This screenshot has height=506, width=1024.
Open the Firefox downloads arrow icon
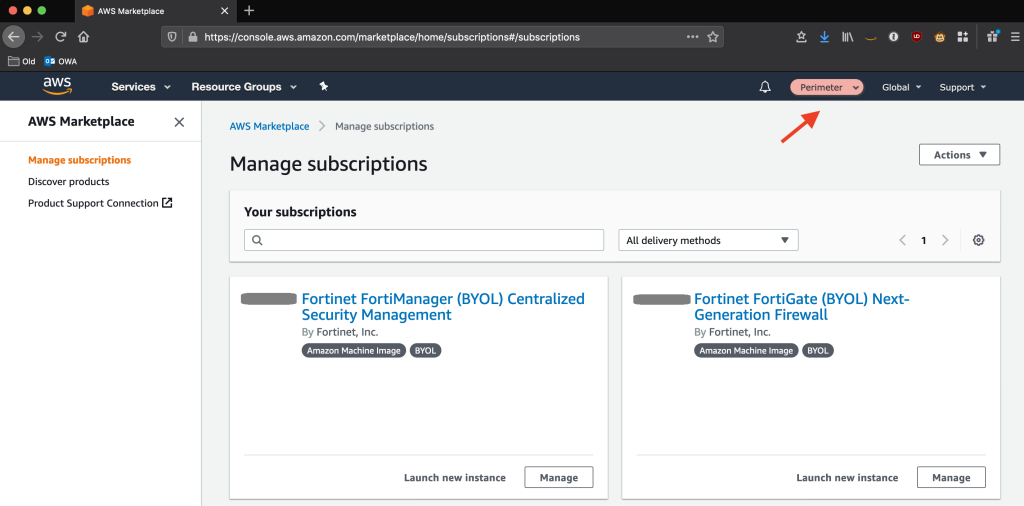[824, 37]
